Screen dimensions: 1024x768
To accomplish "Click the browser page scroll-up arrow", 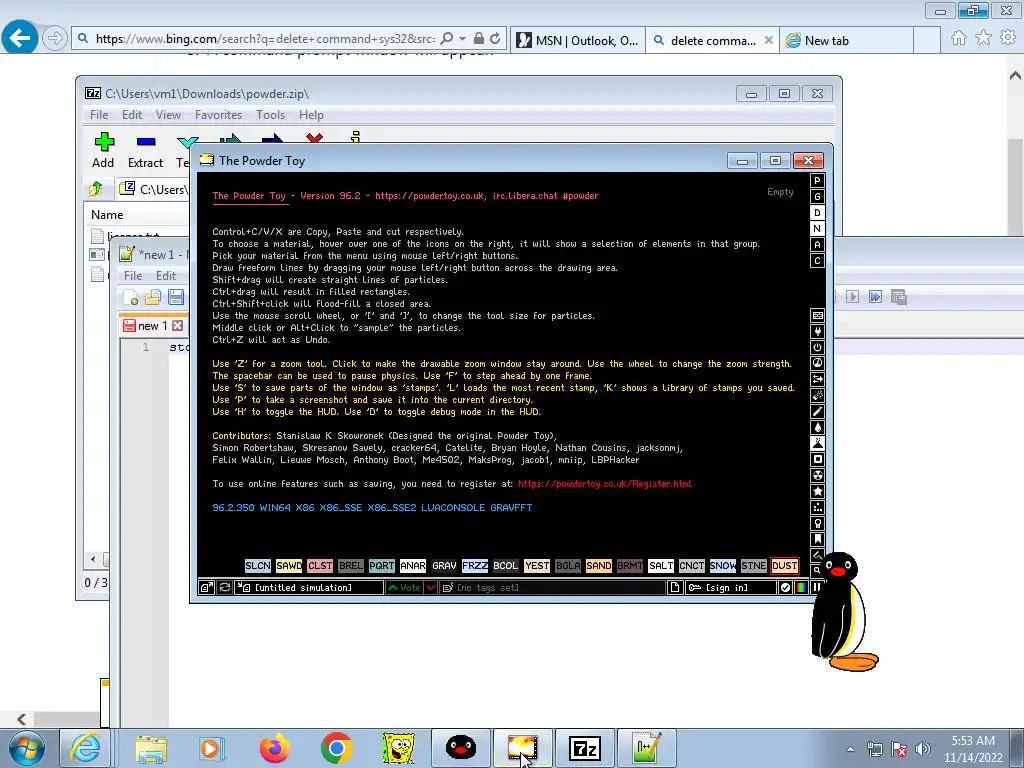I will [1015, 76].
